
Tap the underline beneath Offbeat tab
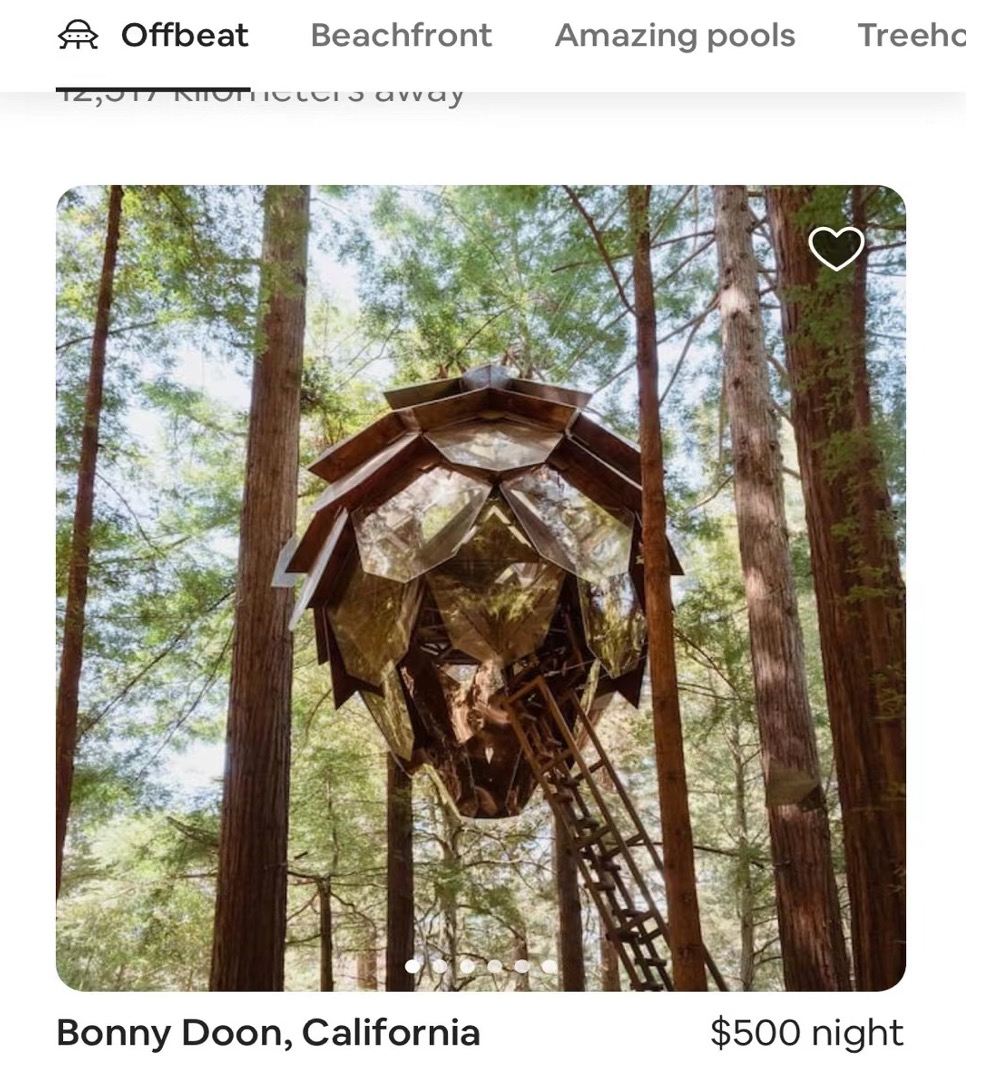tap(153, 89)
